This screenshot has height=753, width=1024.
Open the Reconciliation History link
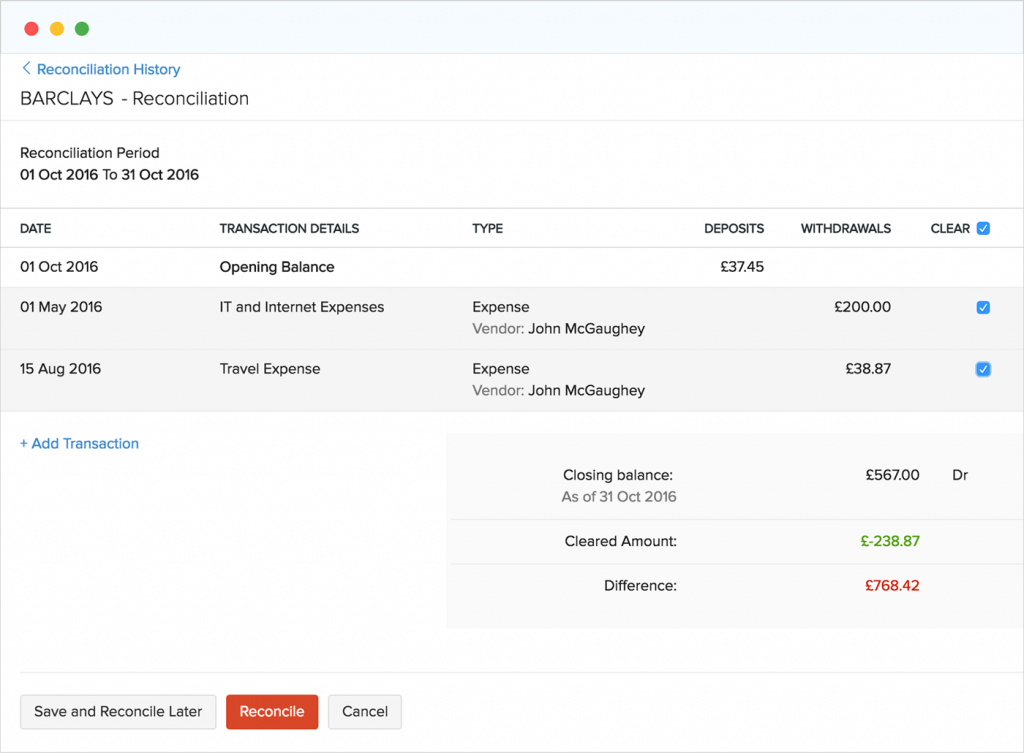coord(108,69)
